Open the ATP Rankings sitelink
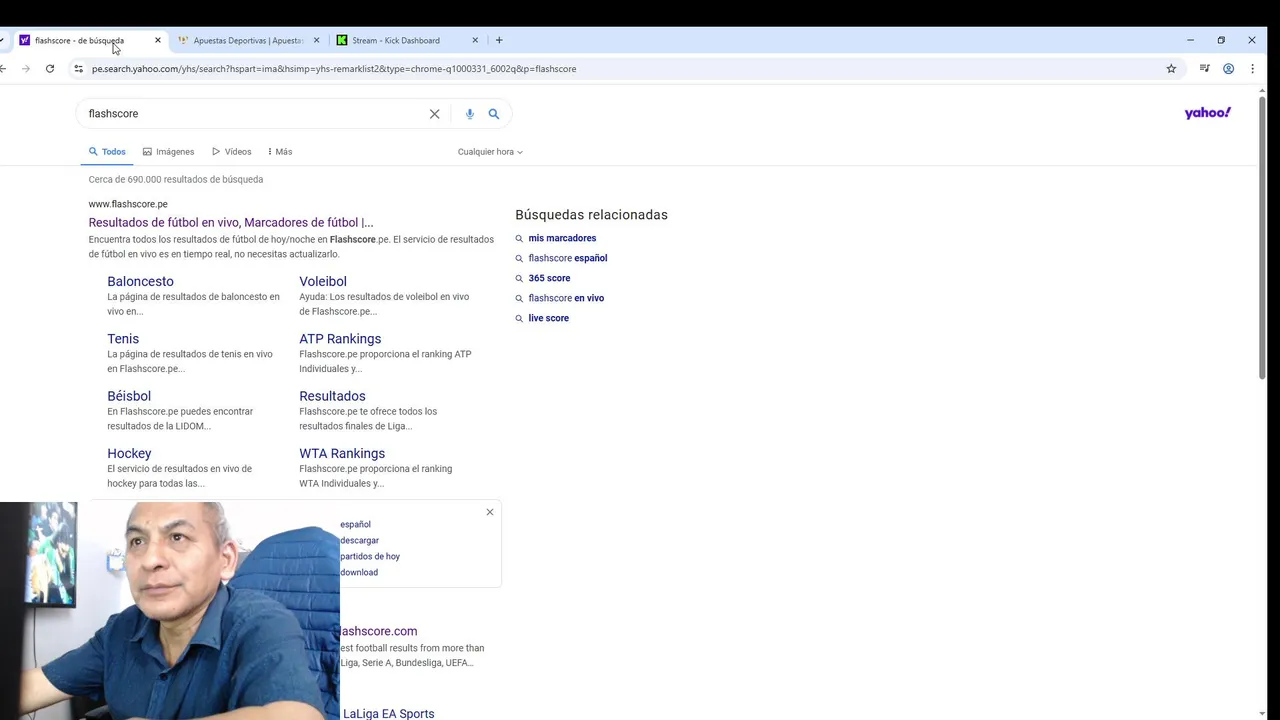This screenshot has height=720, width=1280. (340, 339)
